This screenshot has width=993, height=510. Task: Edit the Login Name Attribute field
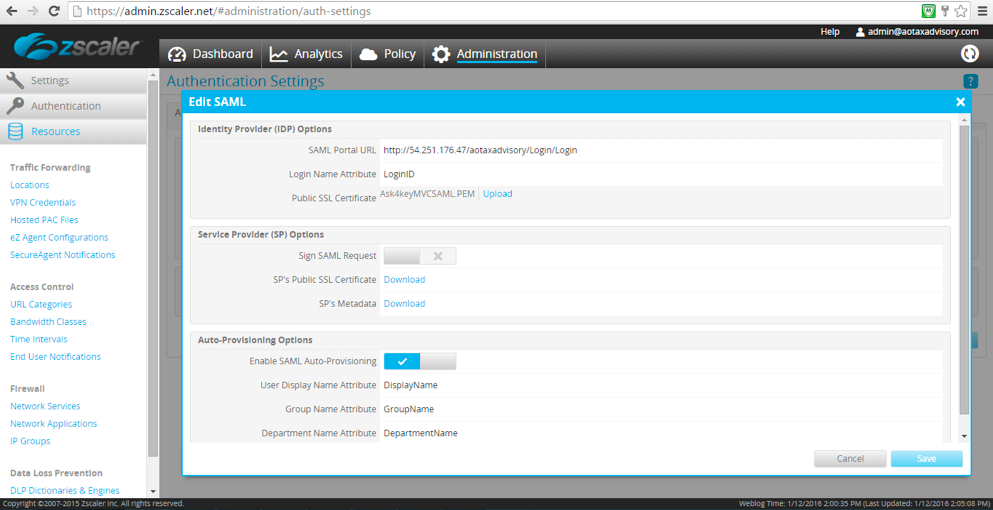[661, 174]
